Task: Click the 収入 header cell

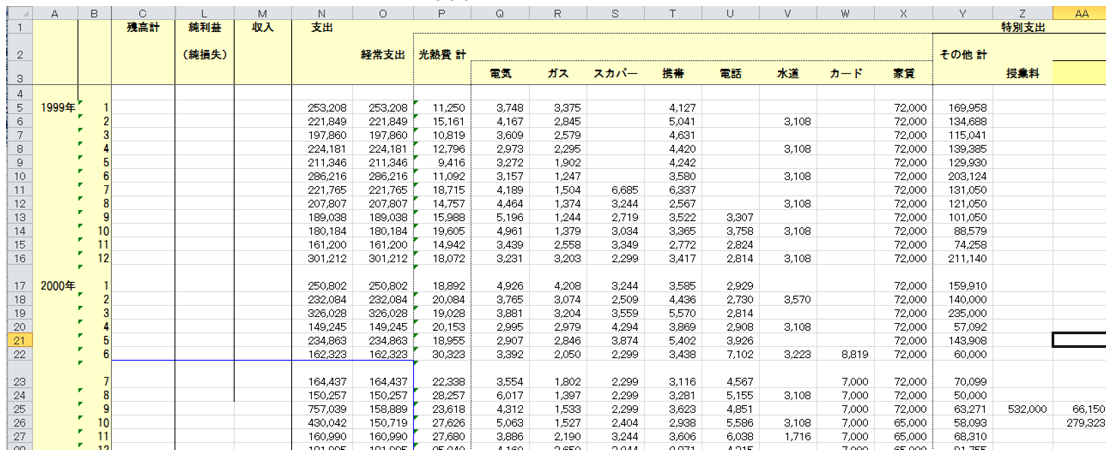Action: 263,27
